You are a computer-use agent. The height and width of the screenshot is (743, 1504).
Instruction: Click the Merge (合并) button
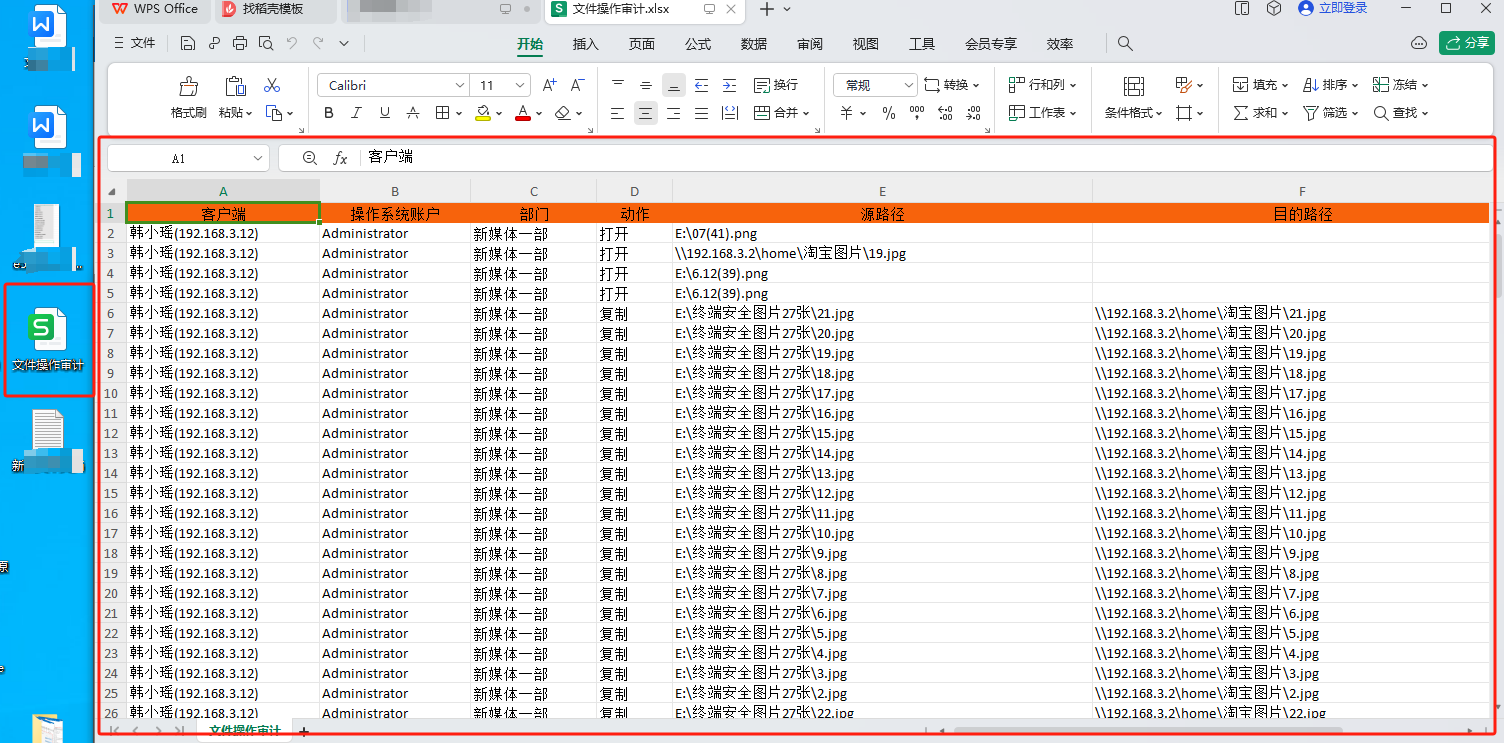pyautogui.click(x=781, y=113)
